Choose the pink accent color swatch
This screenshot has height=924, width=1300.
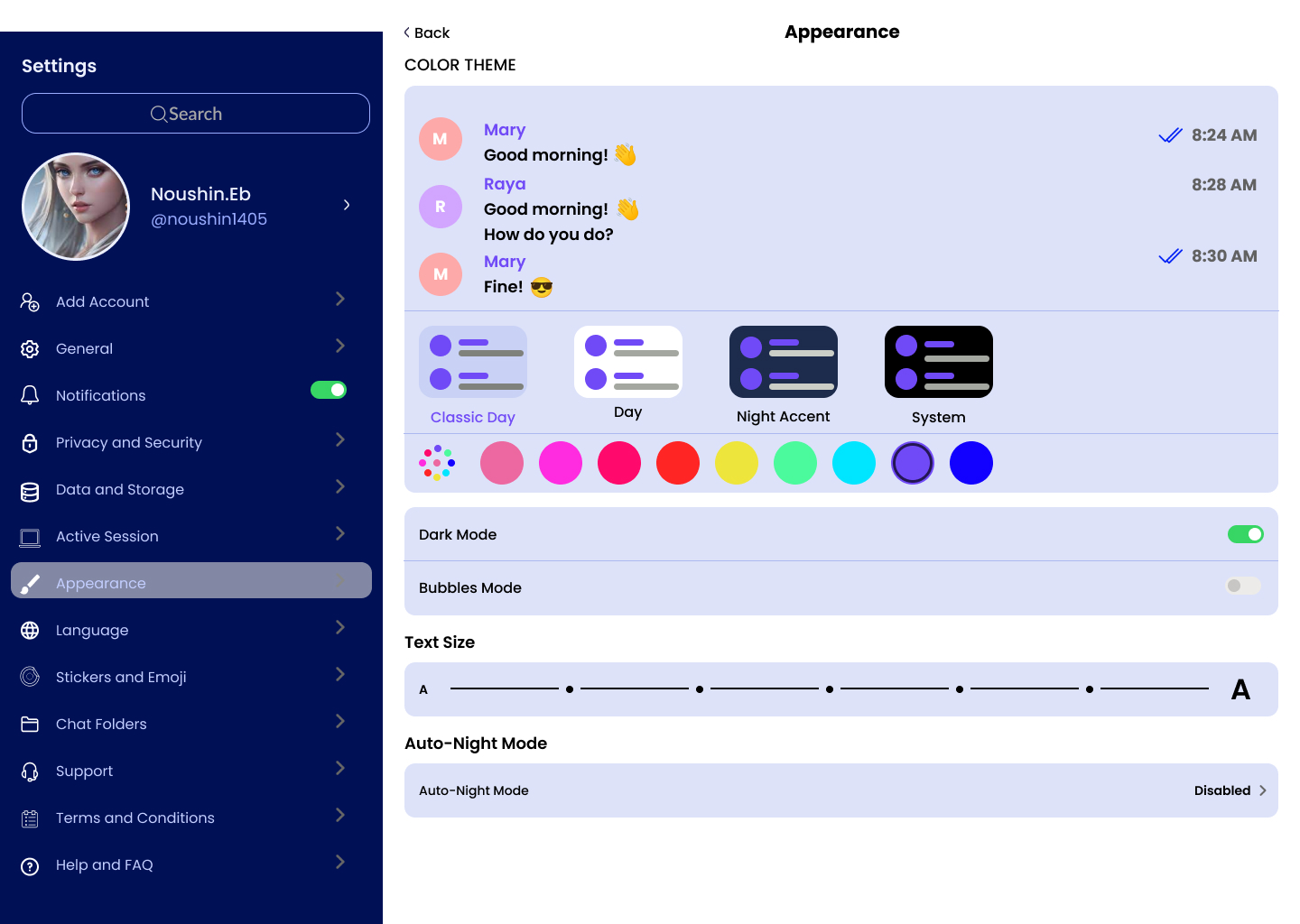pos(502,463)
